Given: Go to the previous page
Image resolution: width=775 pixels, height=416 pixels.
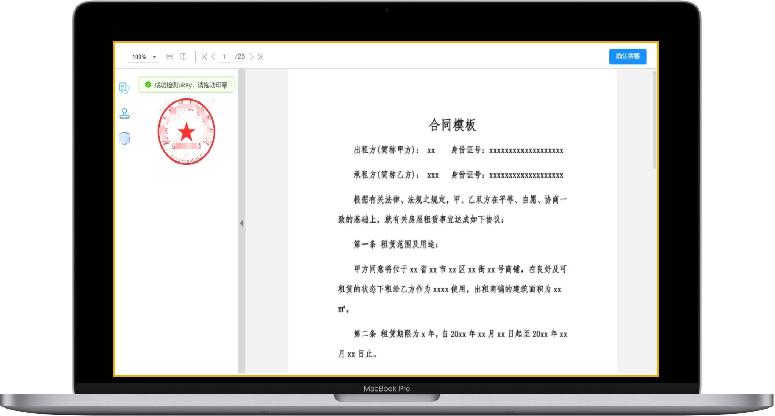Looking at the screenshot, I should click(214, 57).
